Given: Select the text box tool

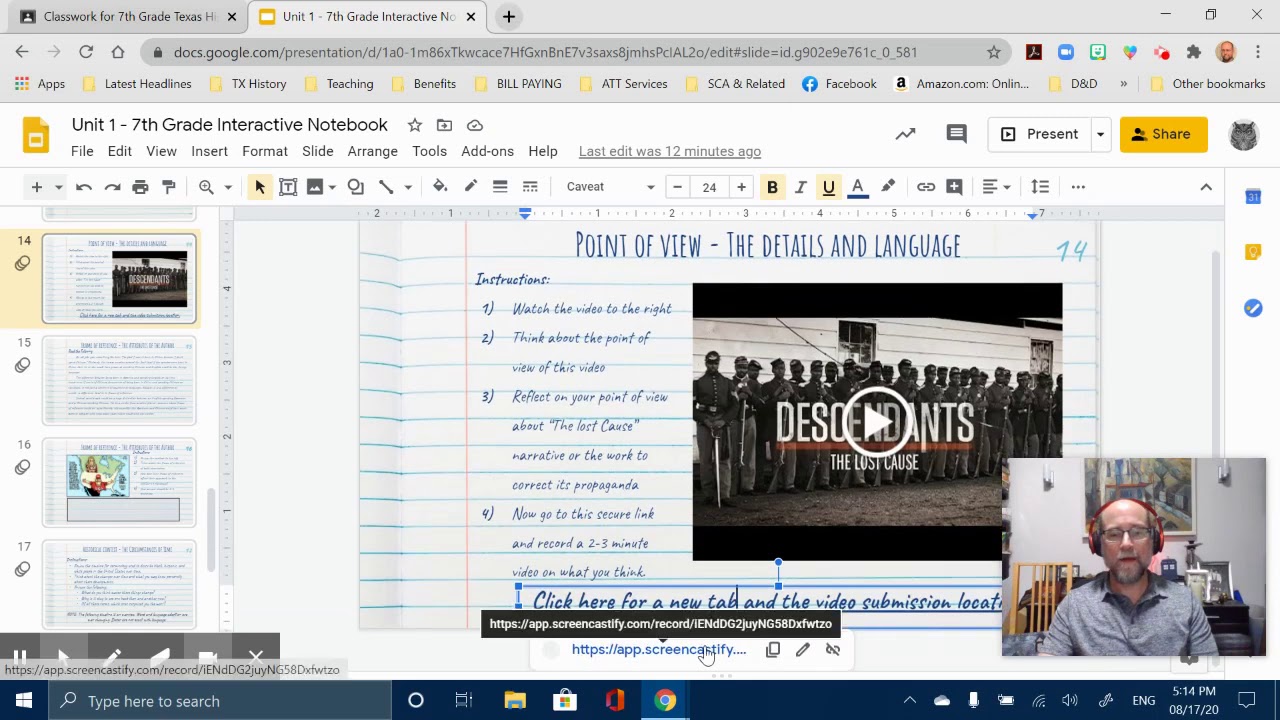Looking at the screenshot, I should [x=288, y=187].
